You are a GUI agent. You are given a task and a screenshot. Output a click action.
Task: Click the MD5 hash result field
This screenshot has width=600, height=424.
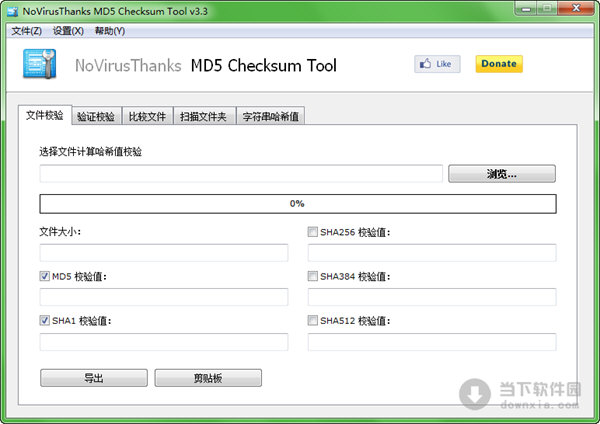click(164, 297)
